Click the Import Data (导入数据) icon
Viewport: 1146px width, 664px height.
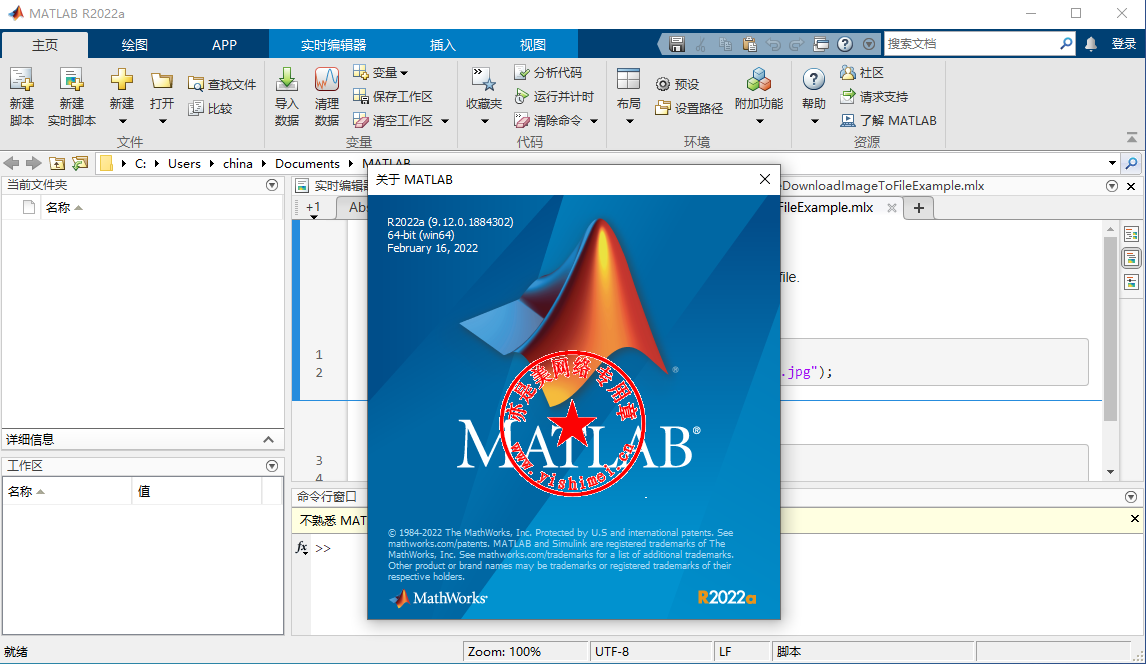point(286,79)
